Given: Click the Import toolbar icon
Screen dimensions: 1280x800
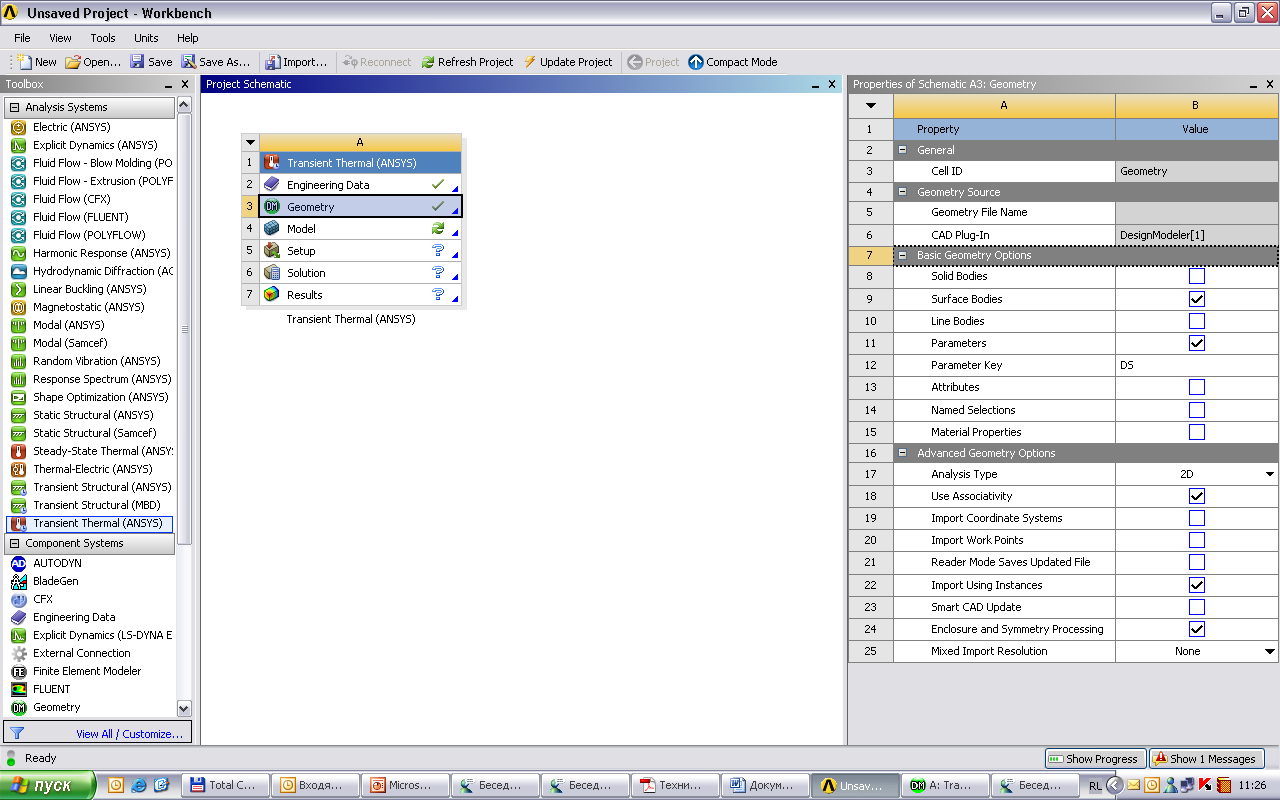Looking at the screenshot, I should click(x=297, y=62).
